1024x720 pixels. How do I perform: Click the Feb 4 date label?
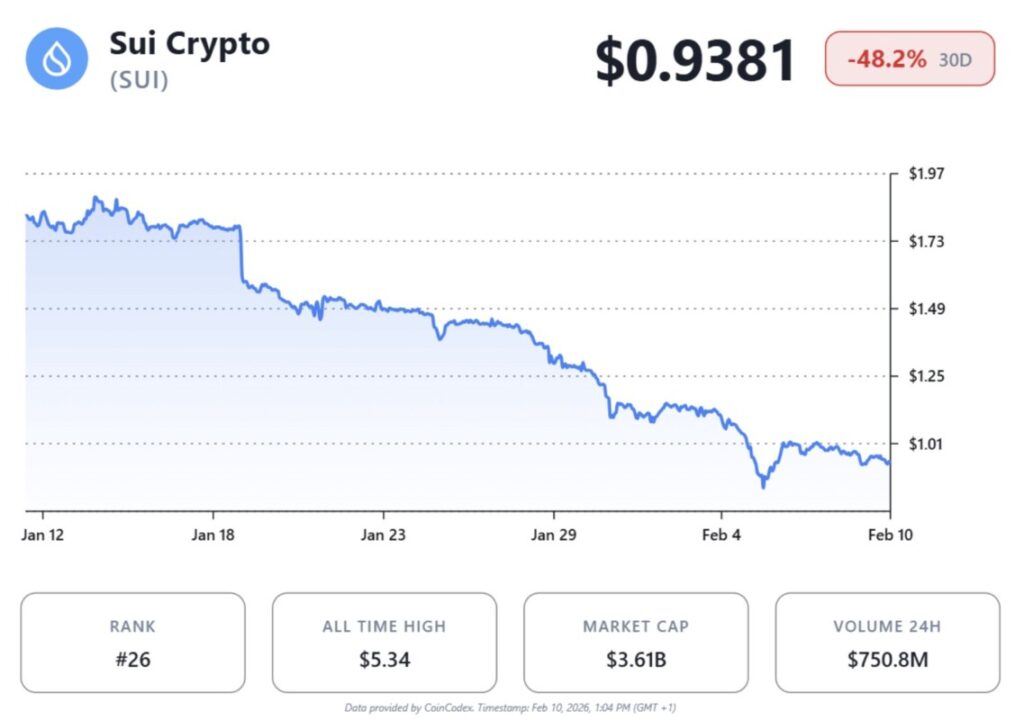pos(721,535)
